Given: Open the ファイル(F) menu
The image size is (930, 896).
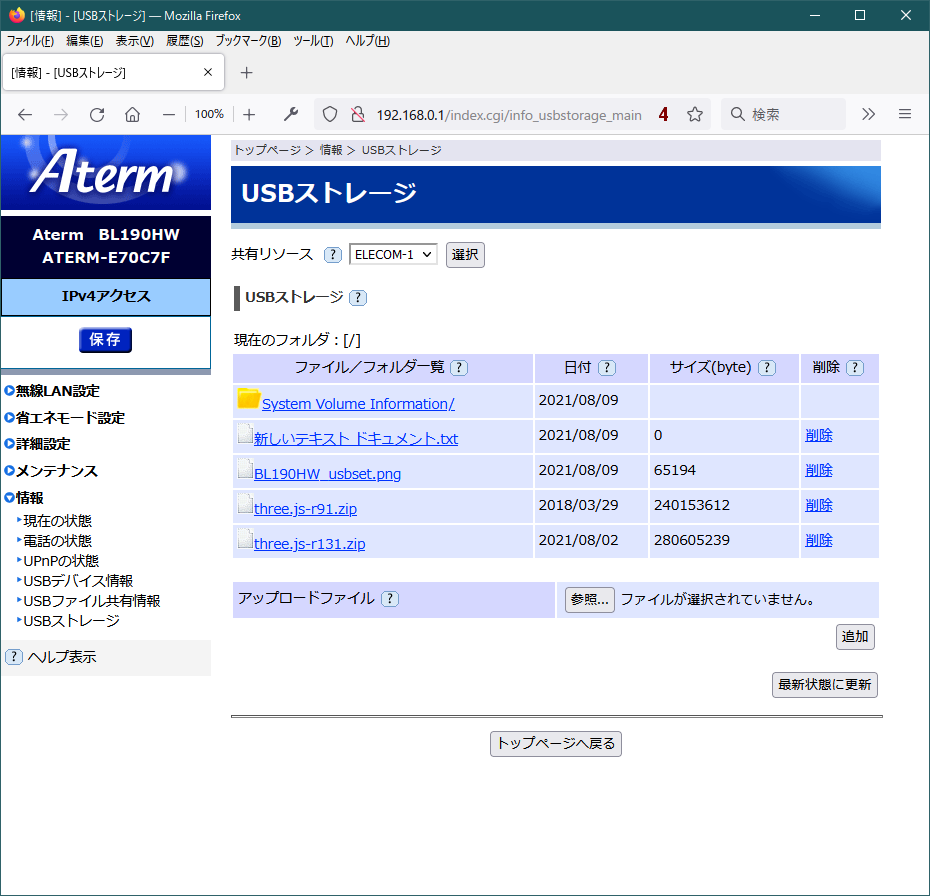Looking at the screenshot, I should [x=30, y=41].
